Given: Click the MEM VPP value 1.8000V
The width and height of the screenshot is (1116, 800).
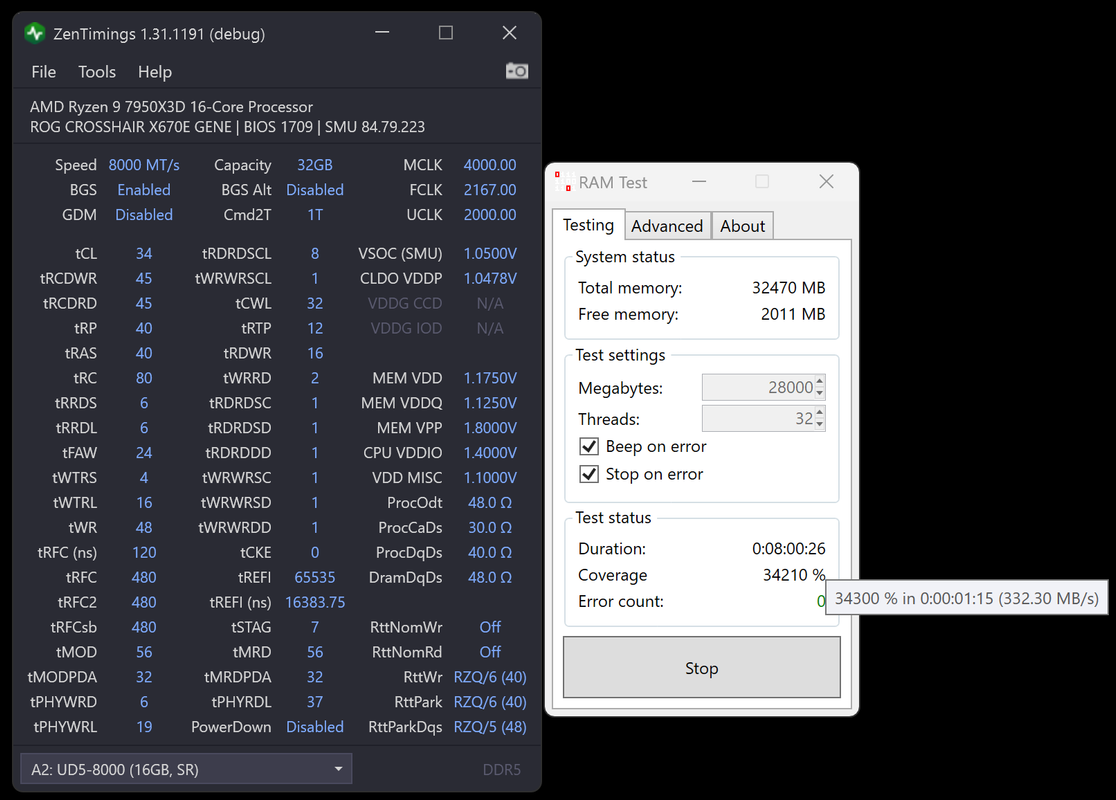Looking at the screenshot, I should pos(490,428).
